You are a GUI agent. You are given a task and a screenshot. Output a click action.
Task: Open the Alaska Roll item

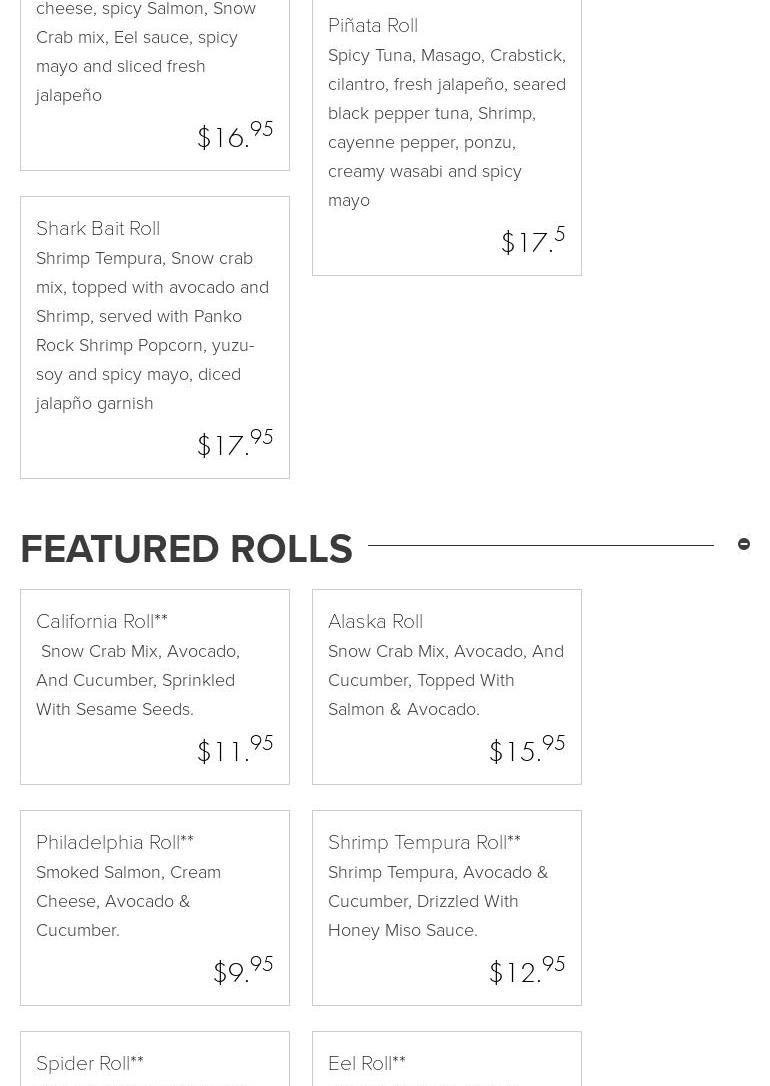(375, 622)
